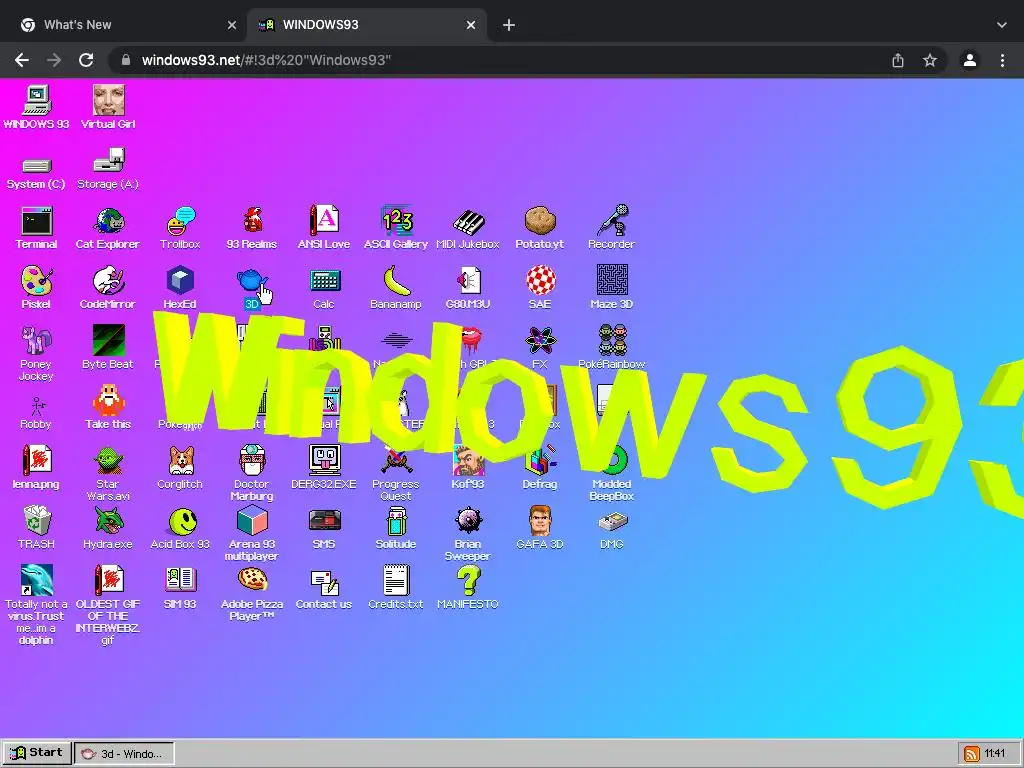Open the Corglitch corgi icon
Viewport: 1024px width, 768px height.
[x=180, y=460]
